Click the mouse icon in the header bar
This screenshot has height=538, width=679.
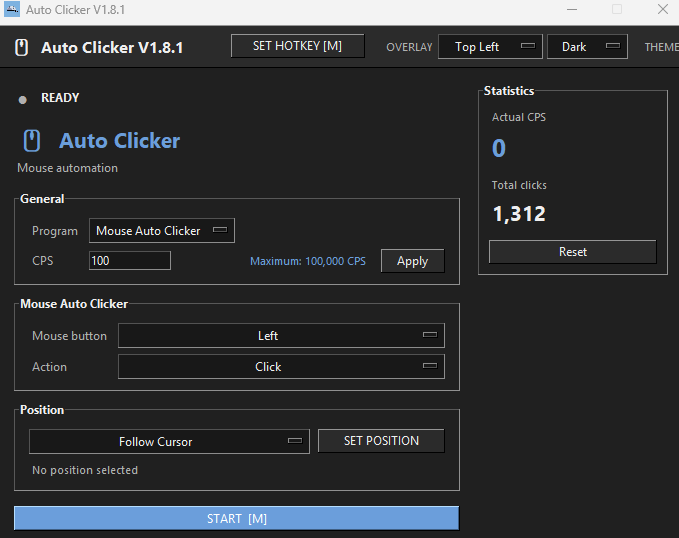pyautogui.click(x=22, y=47)
